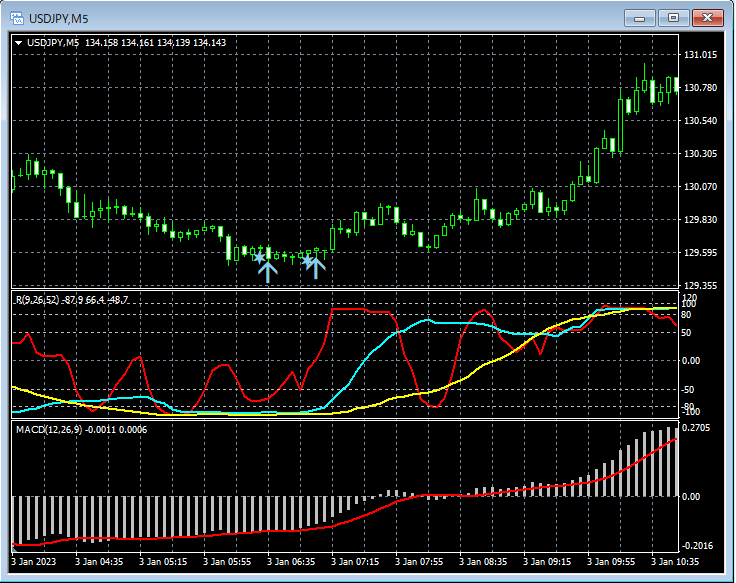This screenshot has height=583, width=736.
Task: Click the USDJPY,M5 window title text
Action: pyautogui.click(x=59, y=19)
